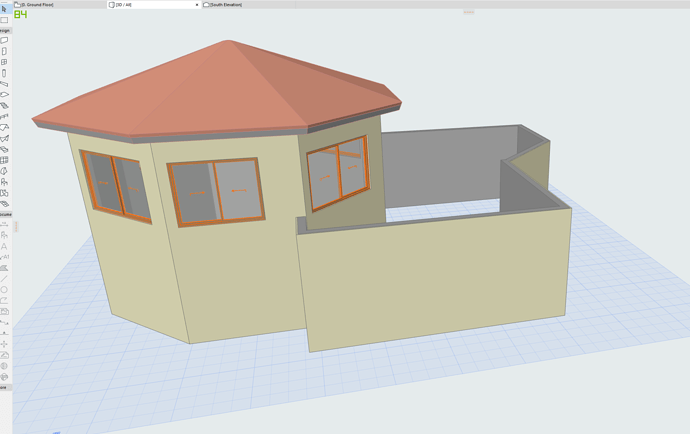Close the 3D / All tab

197,4
